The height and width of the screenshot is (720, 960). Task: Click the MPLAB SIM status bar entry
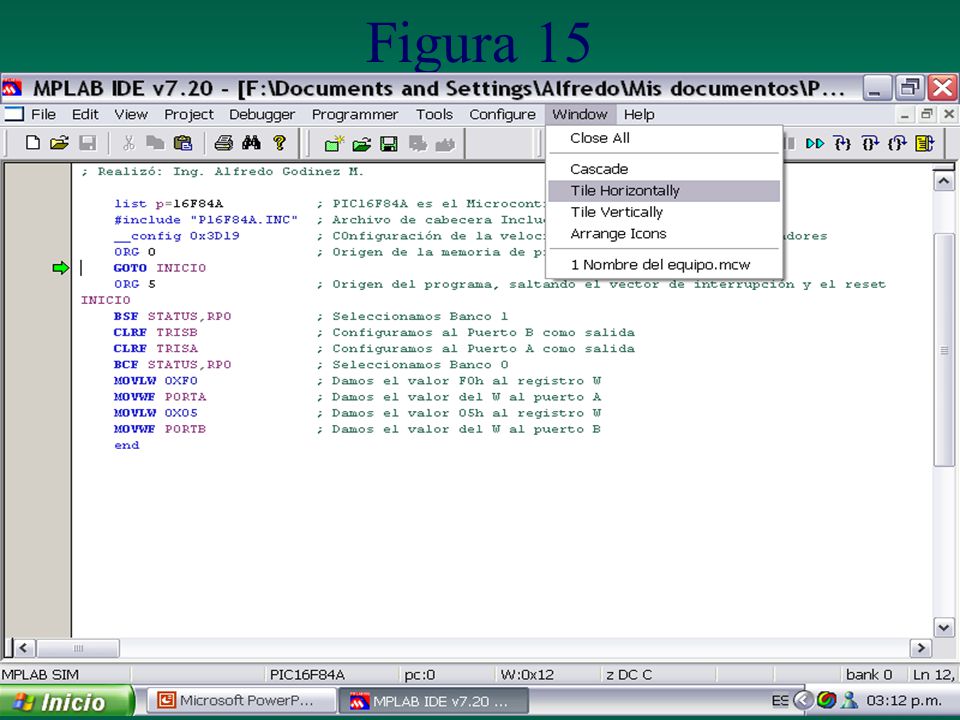click(x=40, y=675)
